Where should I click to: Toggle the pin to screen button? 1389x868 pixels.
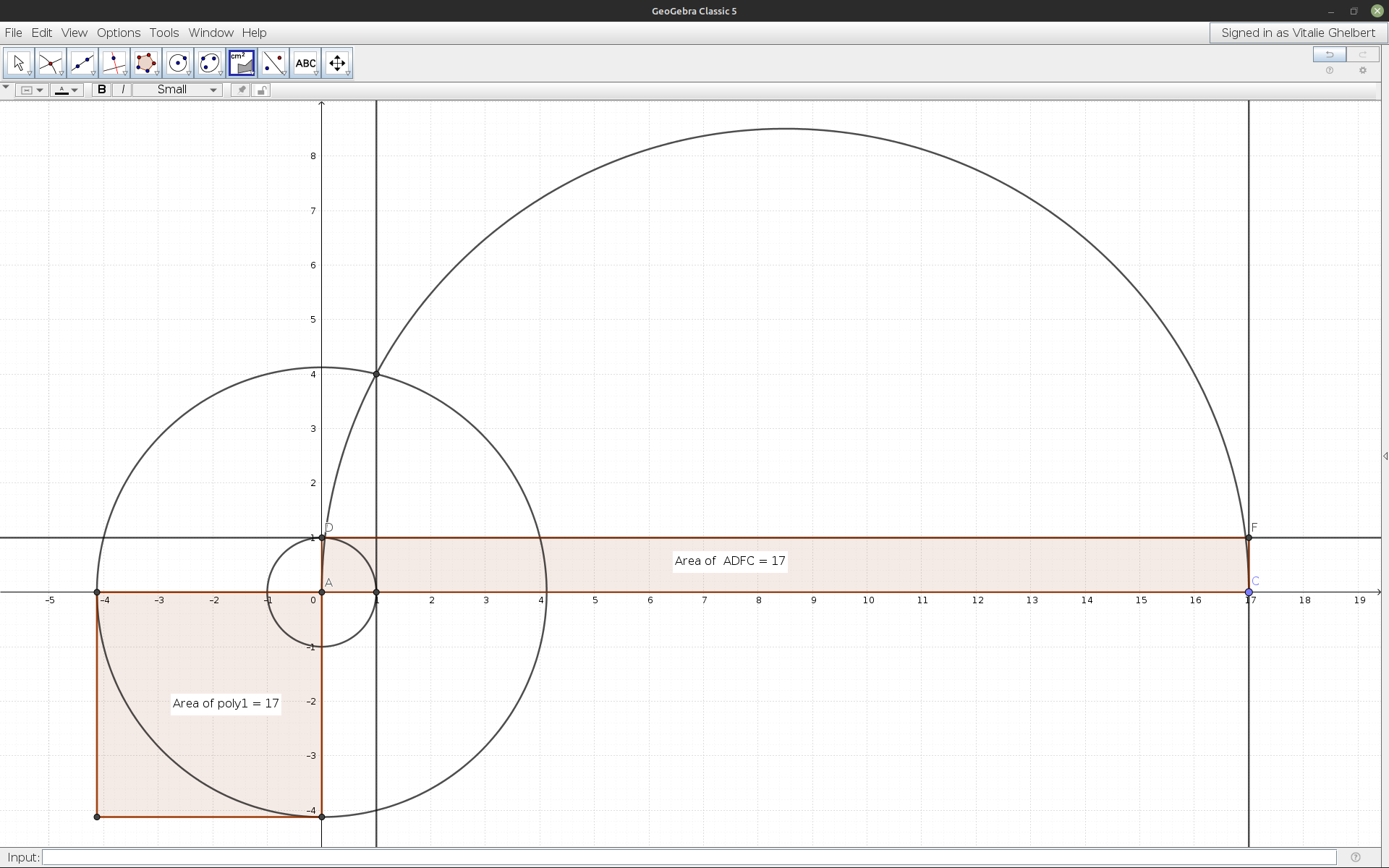tap(241, 90)
